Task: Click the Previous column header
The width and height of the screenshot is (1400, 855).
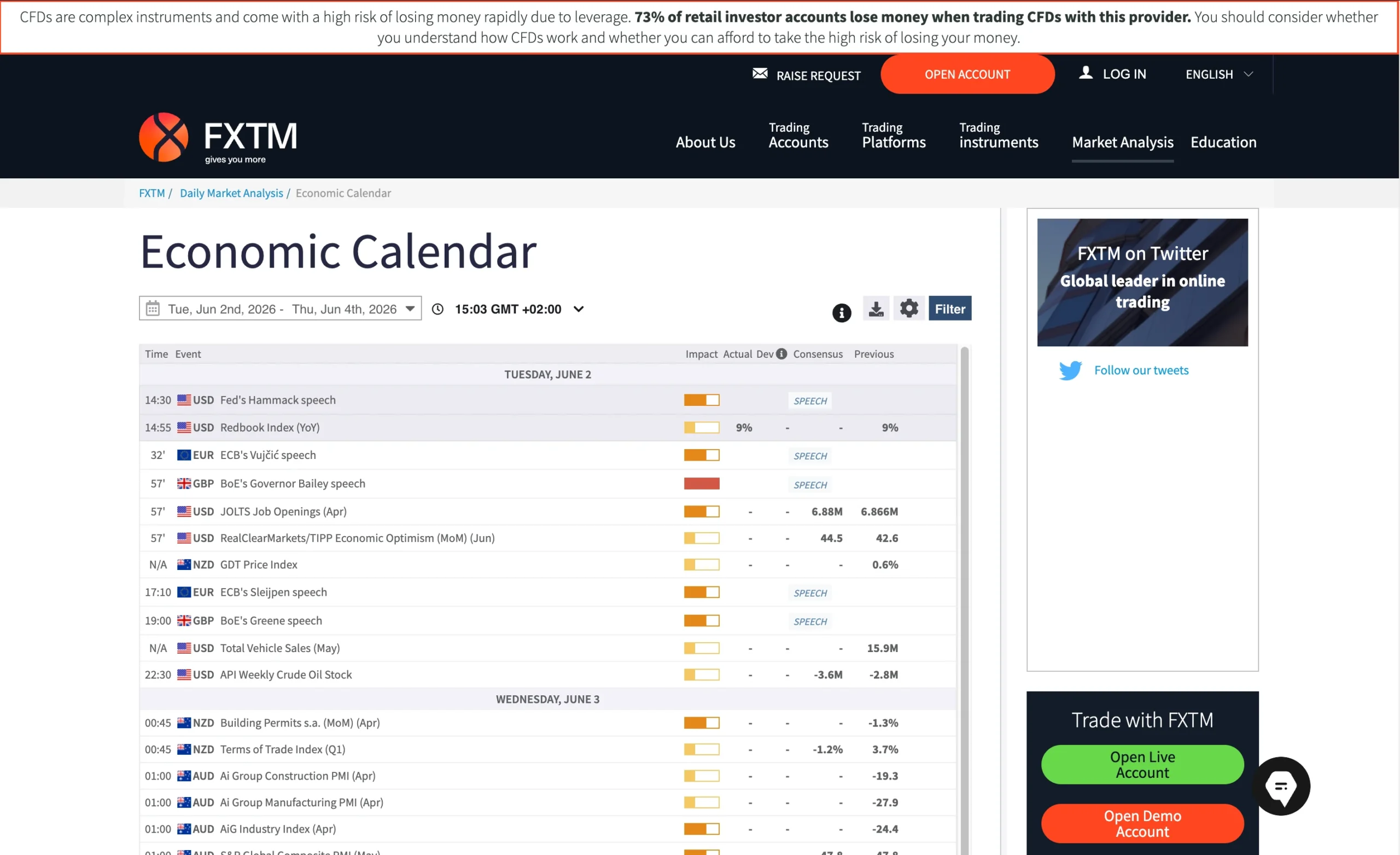Action: click(873, 354)
